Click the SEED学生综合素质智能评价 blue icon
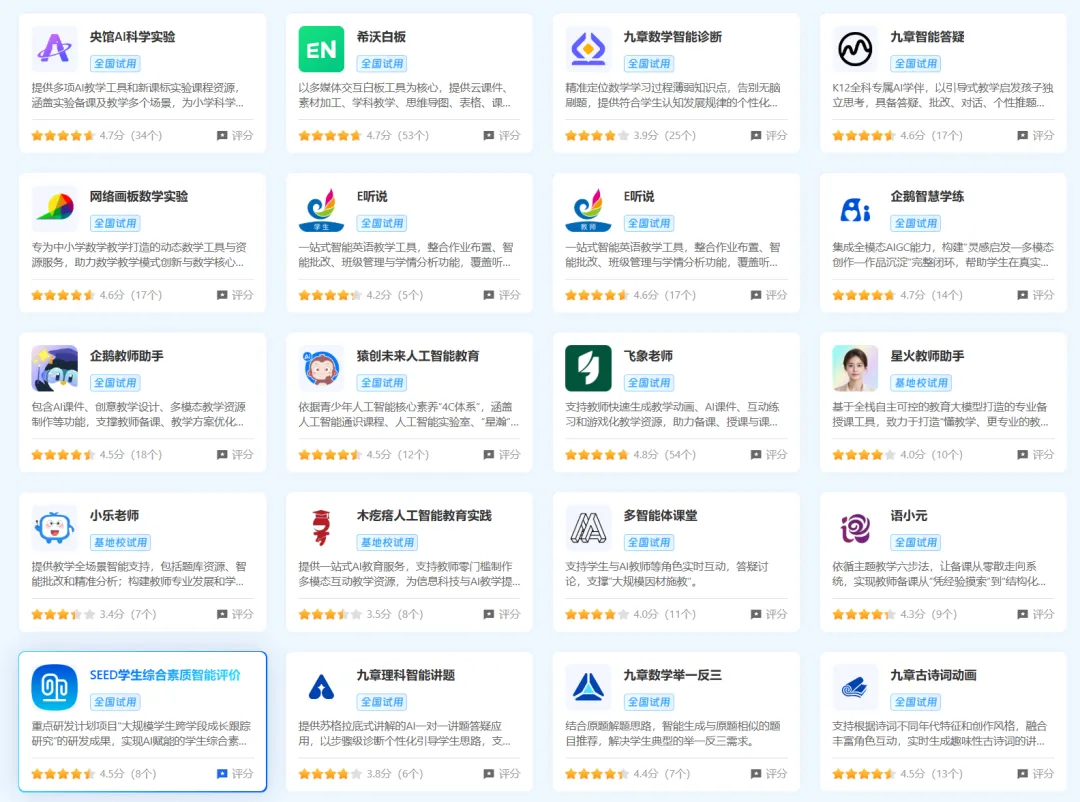The height and width of the screenshot is (802, 1080). click(x=54, y=687)
